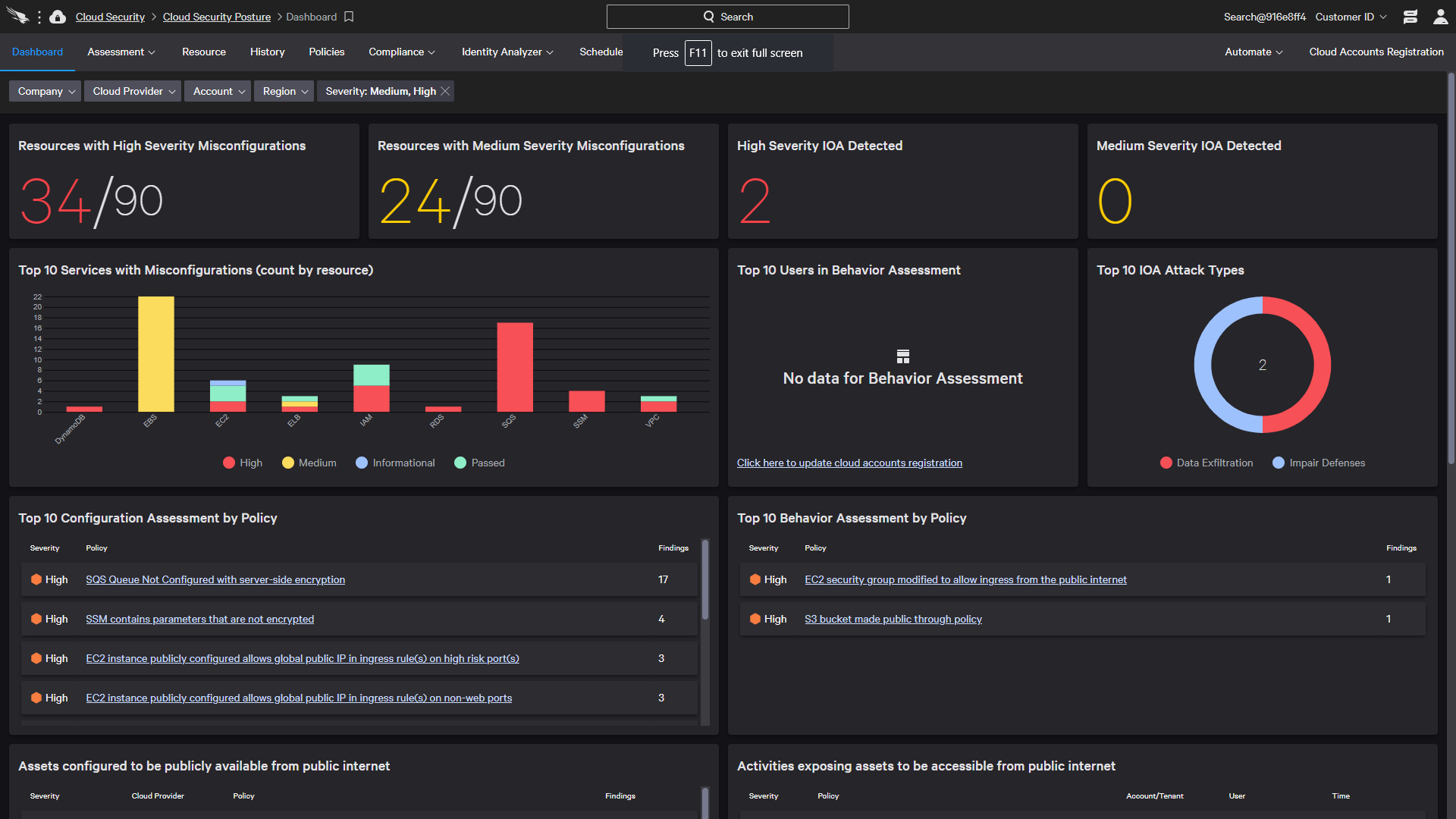Image resolution: width=1456 pixels, height=819 pixels.
Task: Click the Configuration Assessment table scrollbar
Action: [705, 579]
